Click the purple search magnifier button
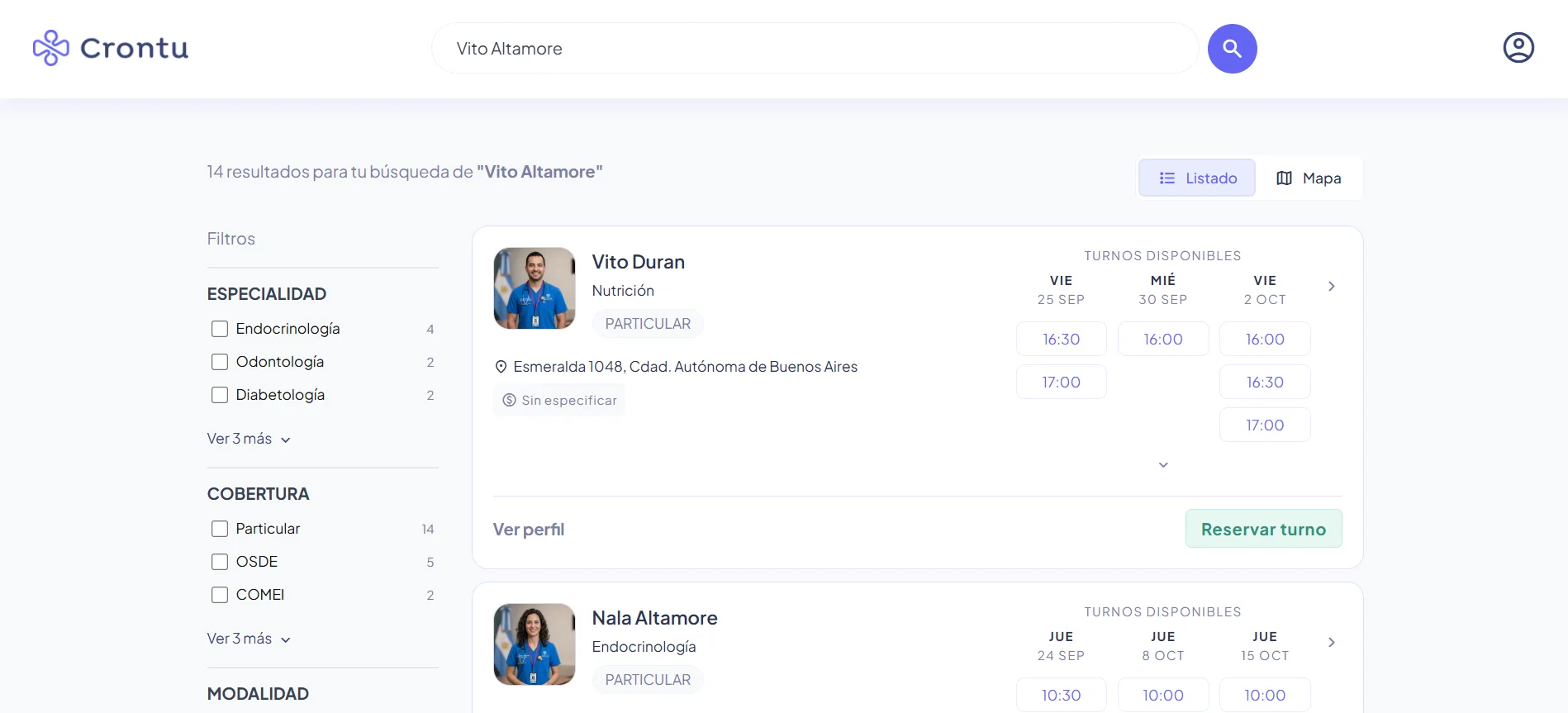This screenshot has width=1568, height=713. pyautogui.click(x=1232, y=49)
